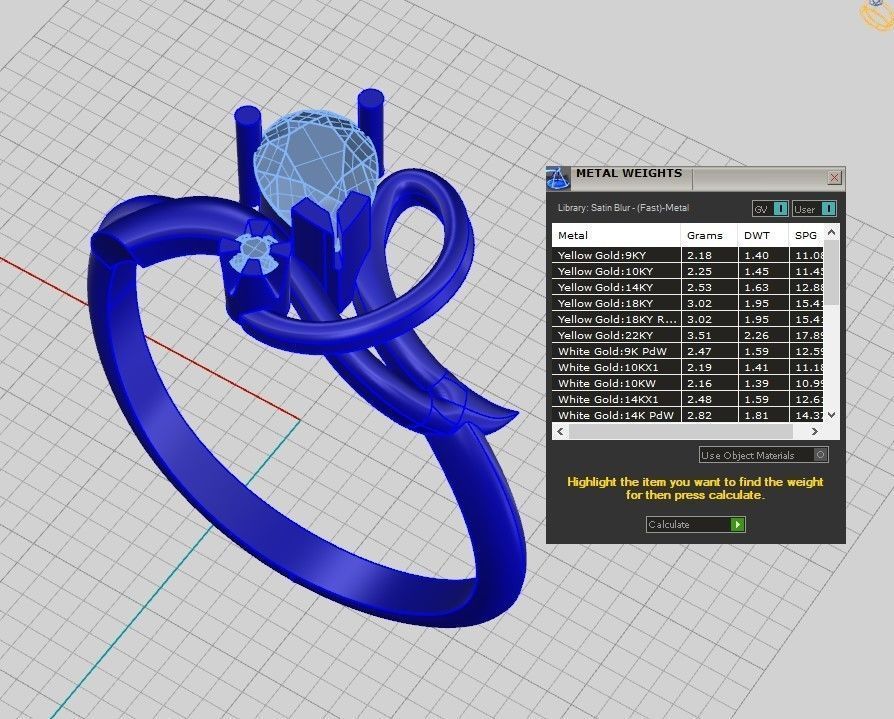
Task: Click grams value 3.51 for 22KY
Action: click(699, 335)
